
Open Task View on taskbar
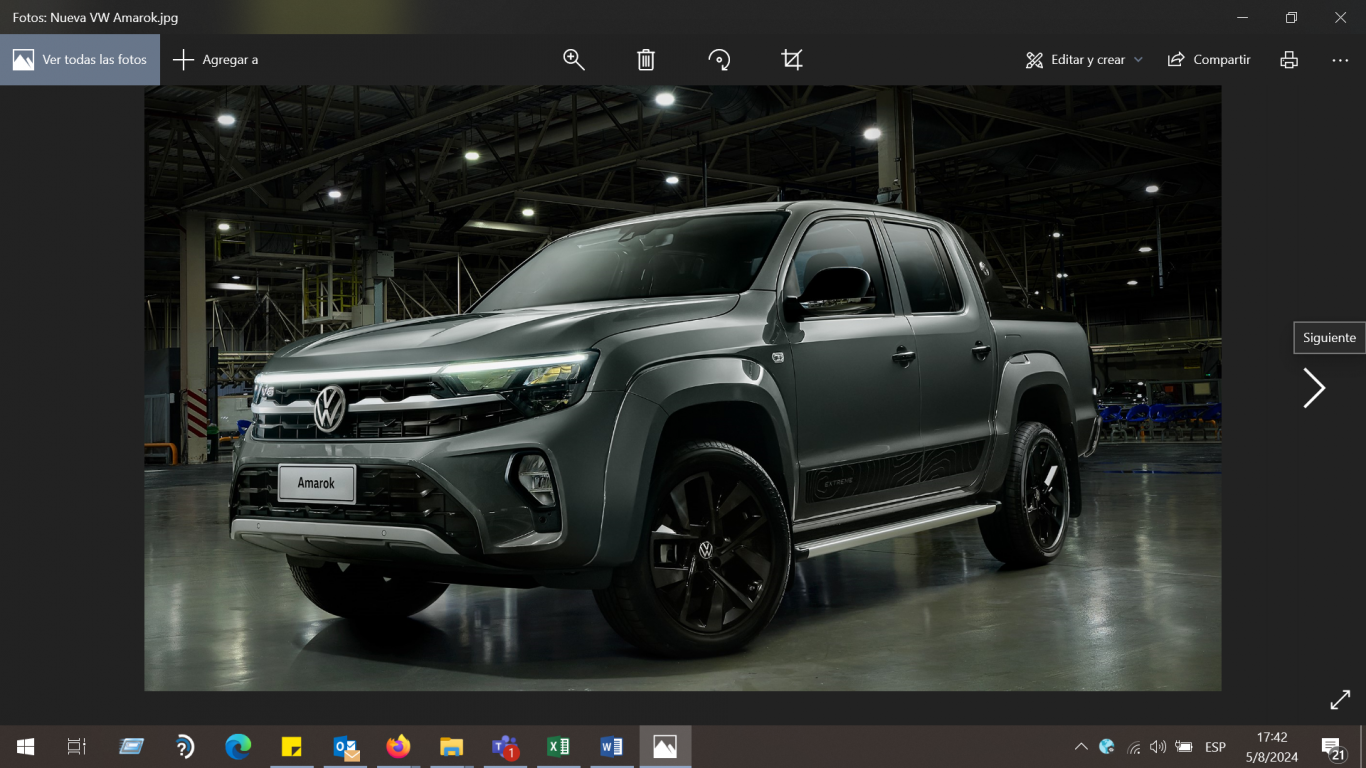click(77, 747)
